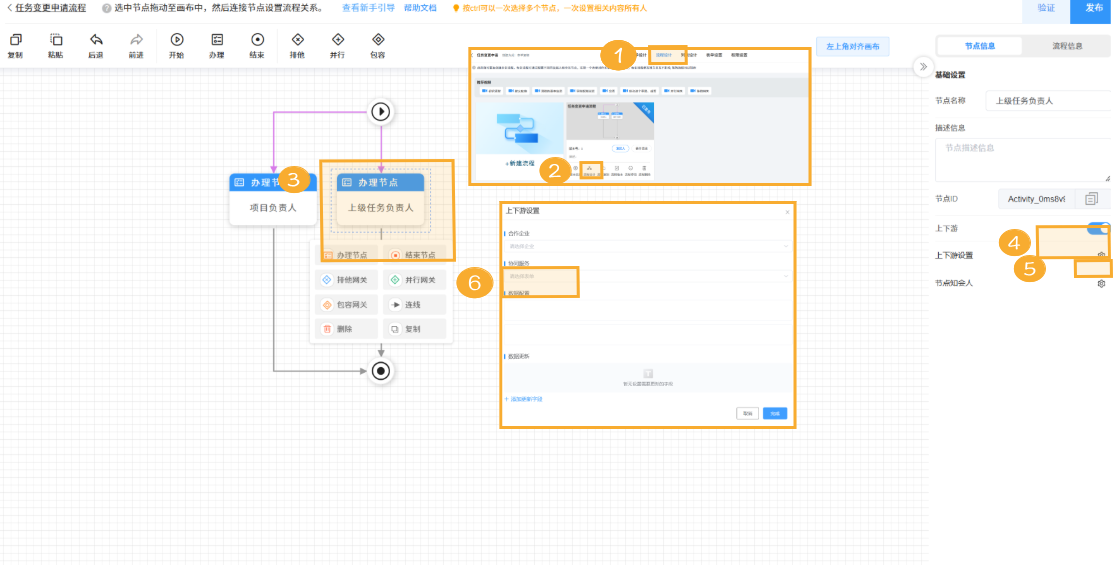Open 节点知会人 settings gear
Screen dimensions: 1113x565
tap(1101, 284)
